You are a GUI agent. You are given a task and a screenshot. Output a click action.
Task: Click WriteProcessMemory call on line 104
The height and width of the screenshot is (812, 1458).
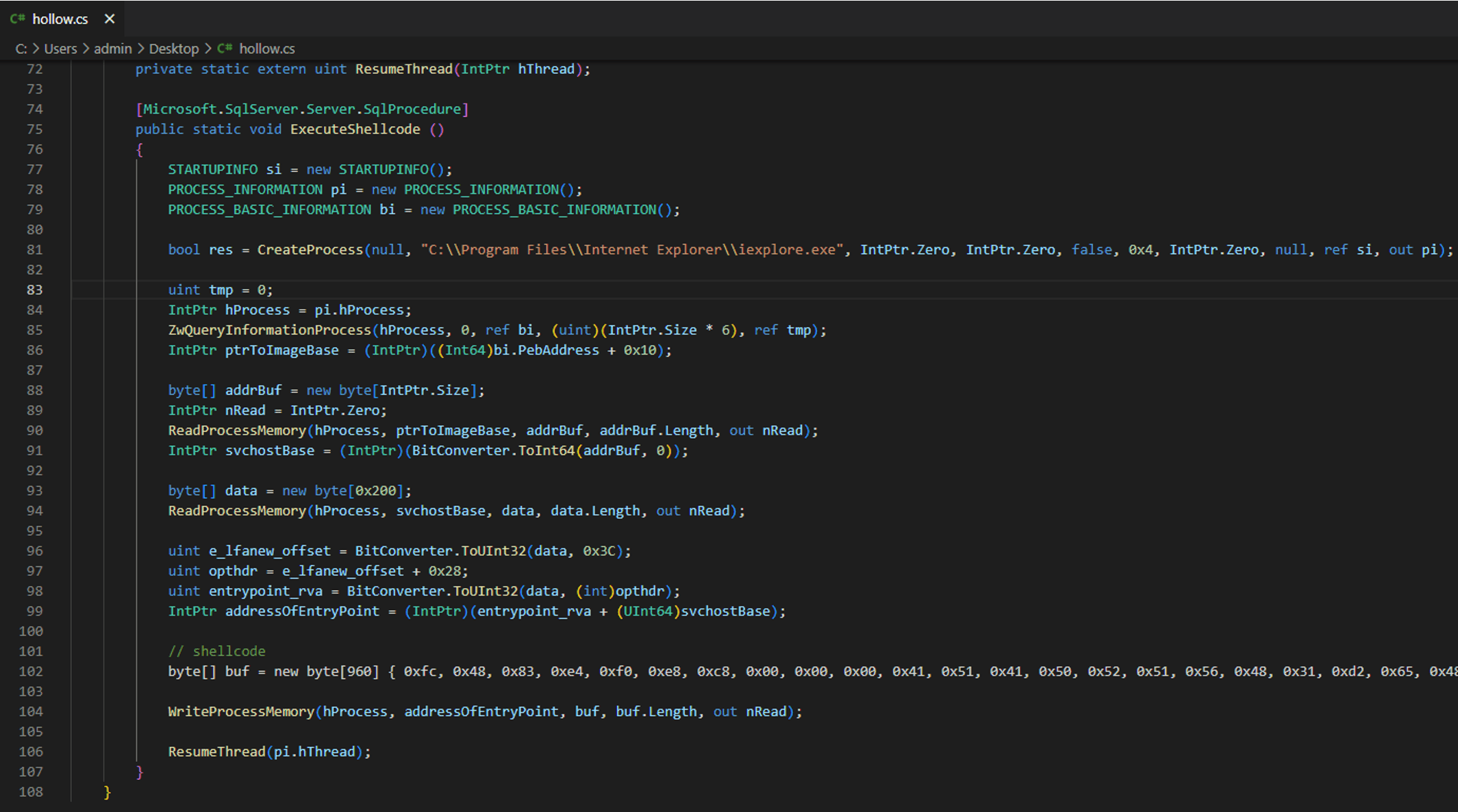(240, 711)
